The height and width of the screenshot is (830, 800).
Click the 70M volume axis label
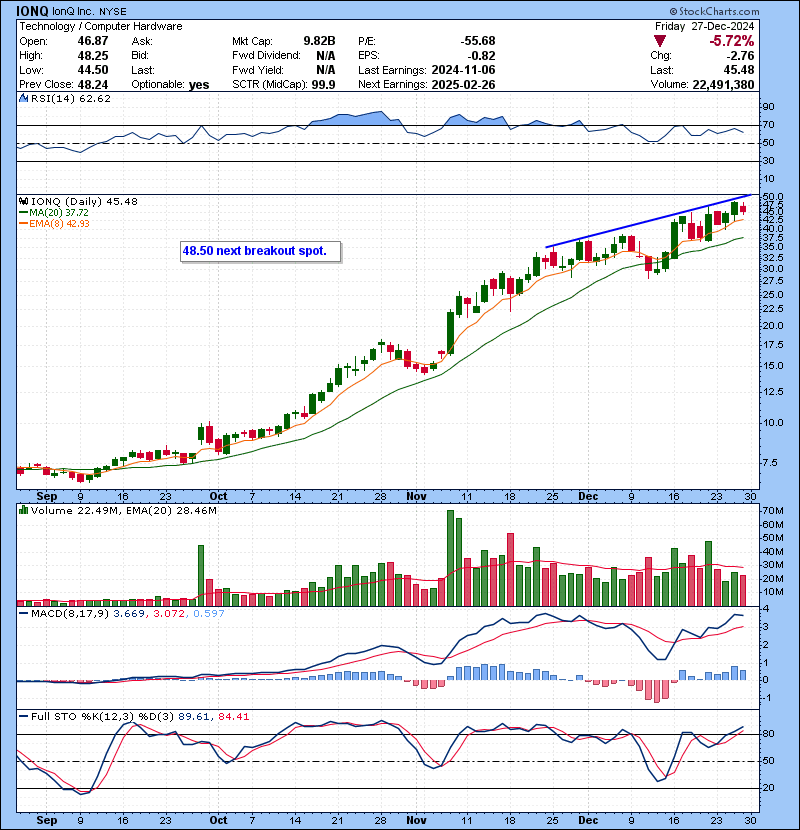coord(773,511)
